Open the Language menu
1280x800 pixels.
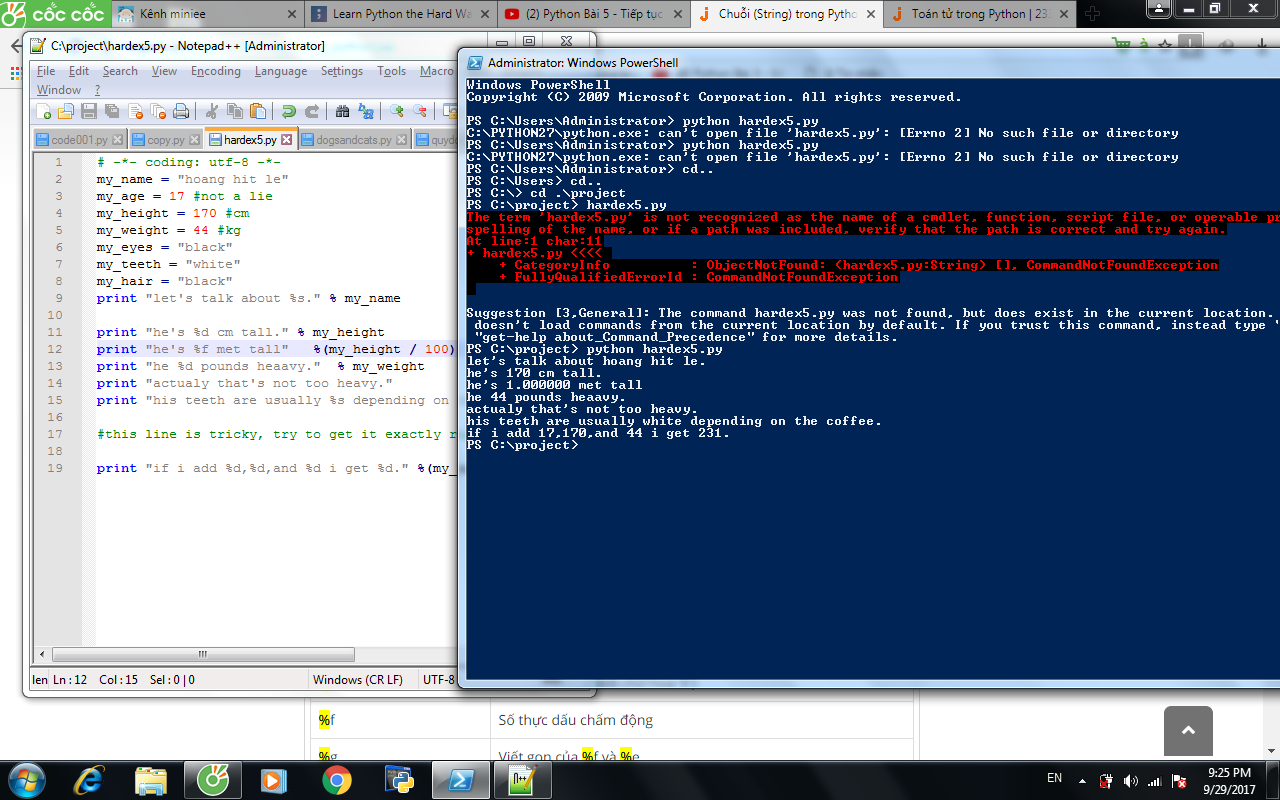(280, 71)
